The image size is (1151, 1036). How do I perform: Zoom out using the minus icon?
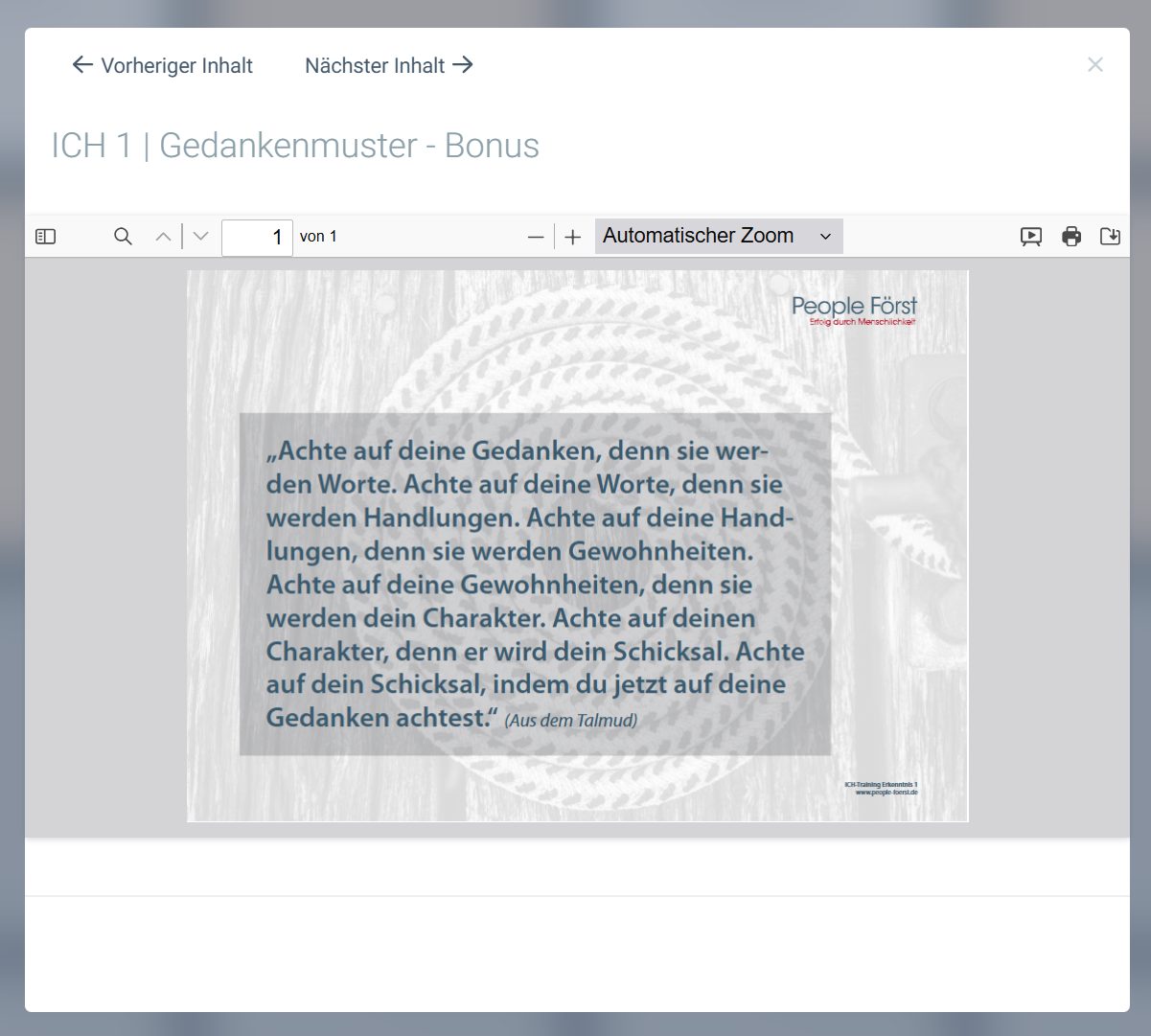click(x=536, y=237)
